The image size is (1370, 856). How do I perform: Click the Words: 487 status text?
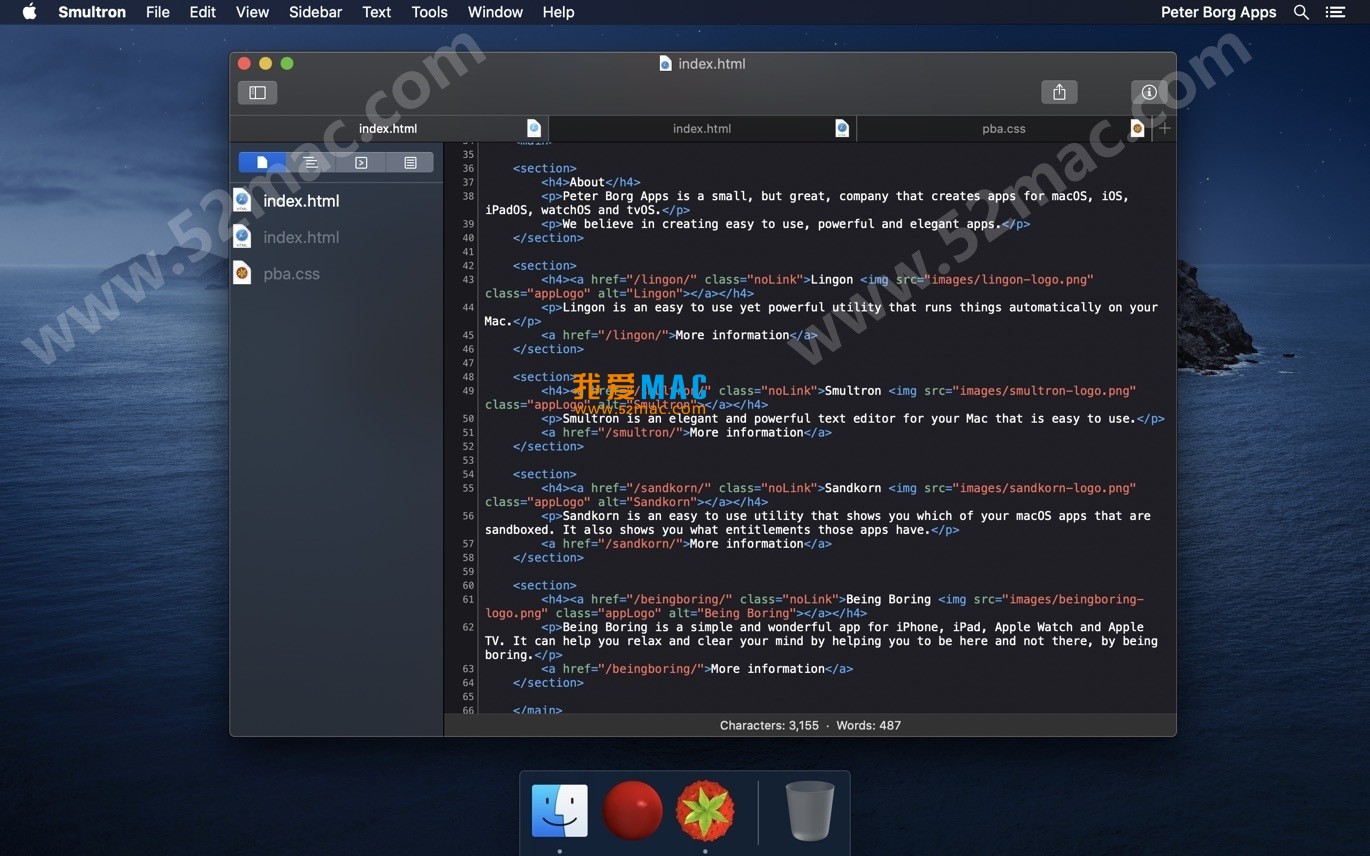[868, 725]
